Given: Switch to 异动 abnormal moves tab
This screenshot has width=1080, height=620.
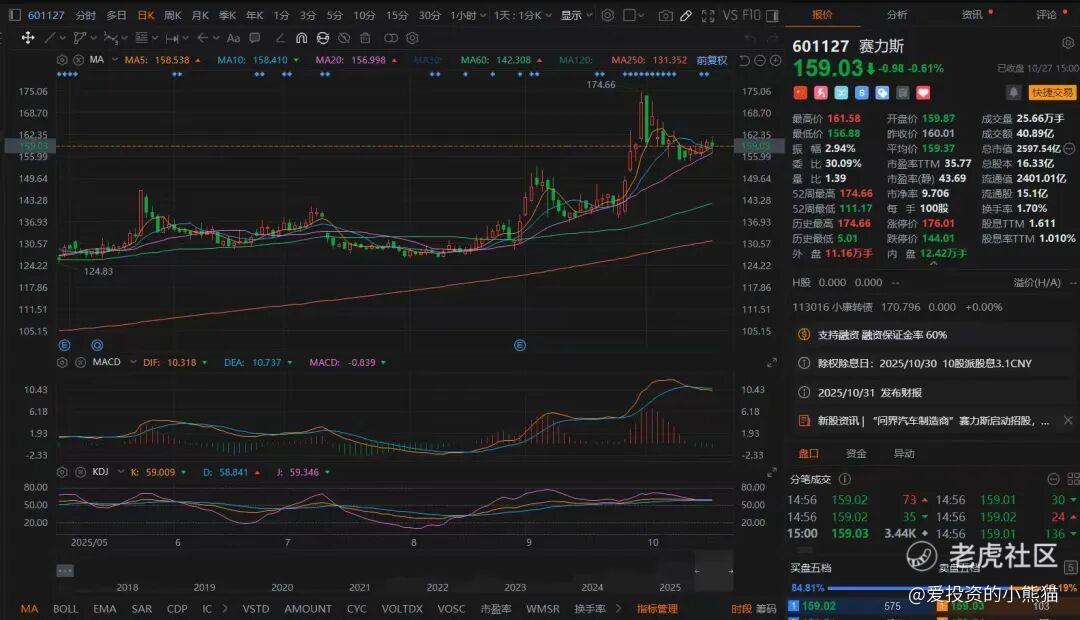Looking at the screenshot, I should click(904, 453).
